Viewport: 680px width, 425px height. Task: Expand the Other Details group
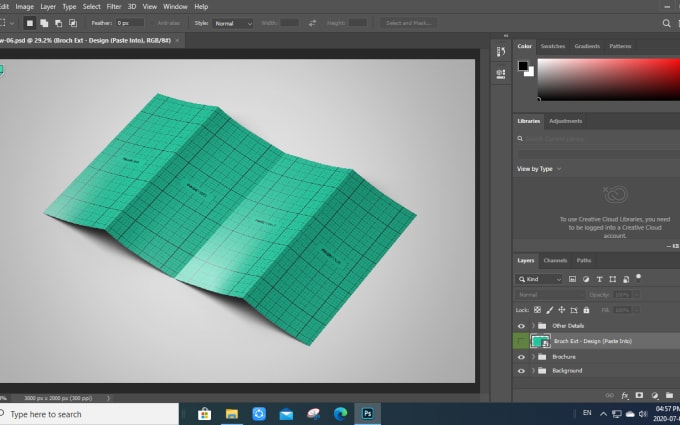pyautogui.click(x=533, y=326)
